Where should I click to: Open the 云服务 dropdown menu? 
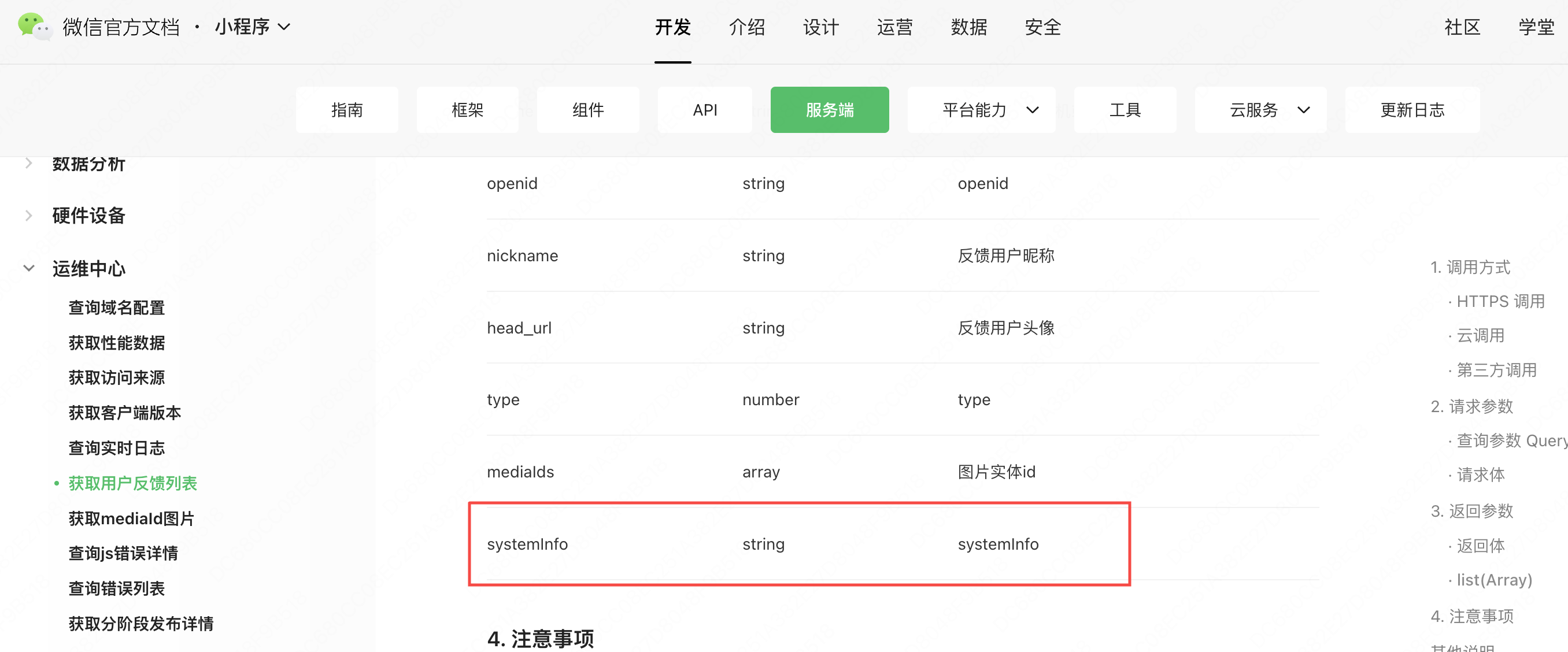[1260, 110]
